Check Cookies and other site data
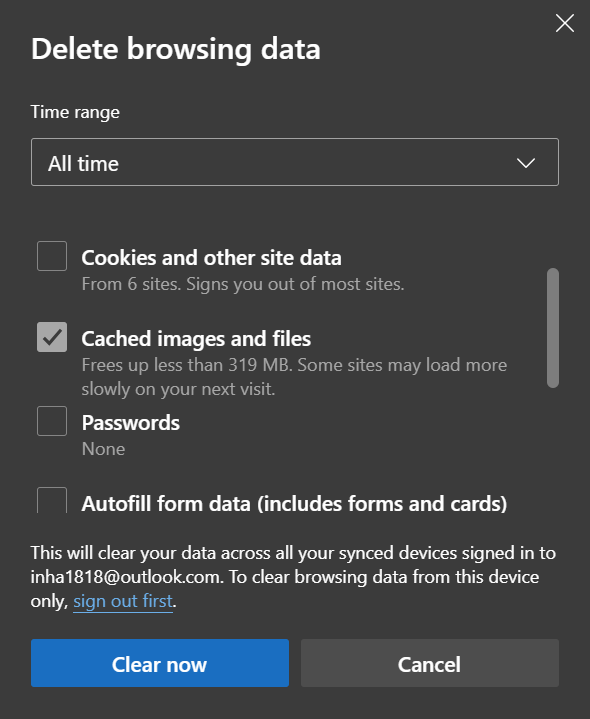Image resolution: width=590 pixels, height=719 pixels. click(52, 256)
